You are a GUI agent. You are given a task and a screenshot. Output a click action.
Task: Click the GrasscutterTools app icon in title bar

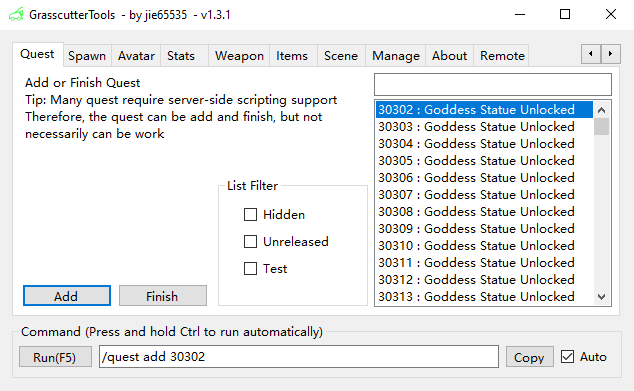(16, 15)
